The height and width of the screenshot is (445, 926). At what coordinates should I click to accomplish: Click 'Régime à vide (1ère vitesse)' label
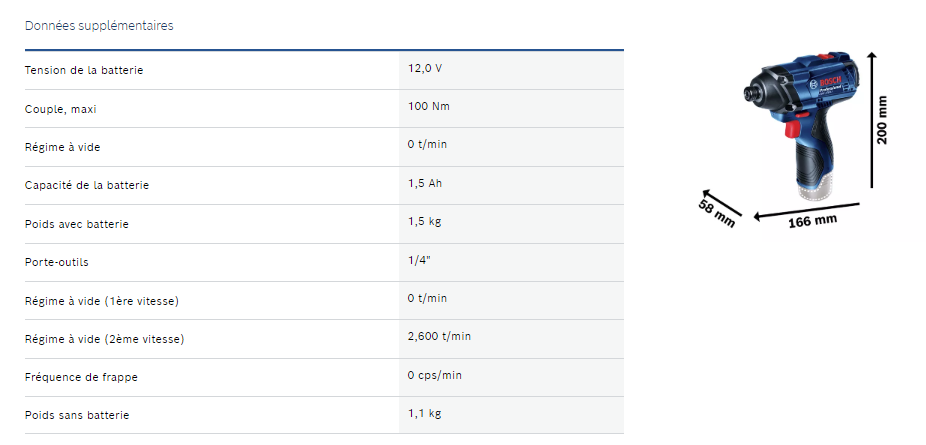(x=102, y=301)
